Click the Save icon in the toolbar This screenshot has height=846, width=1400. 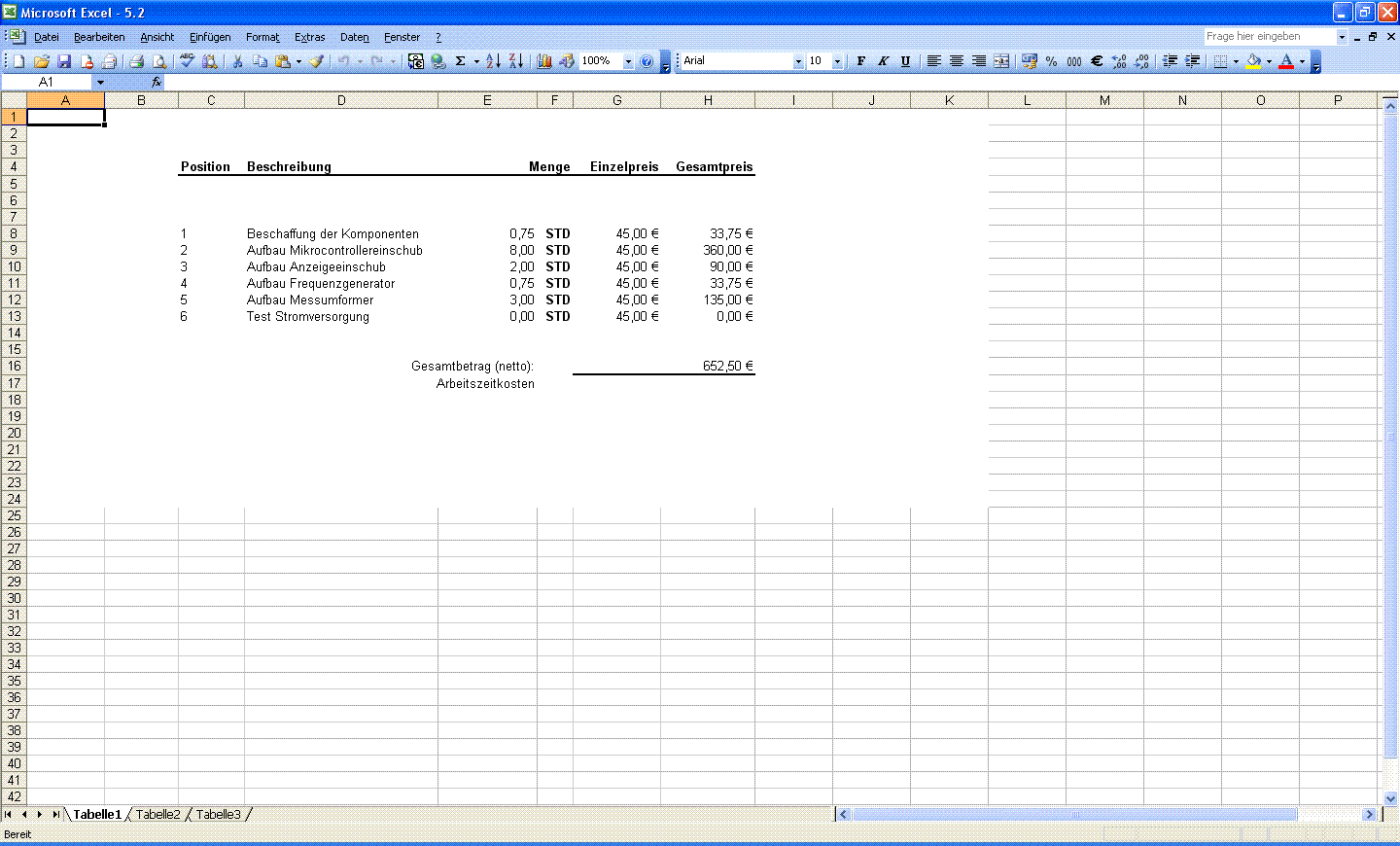(x=64, y=61)
